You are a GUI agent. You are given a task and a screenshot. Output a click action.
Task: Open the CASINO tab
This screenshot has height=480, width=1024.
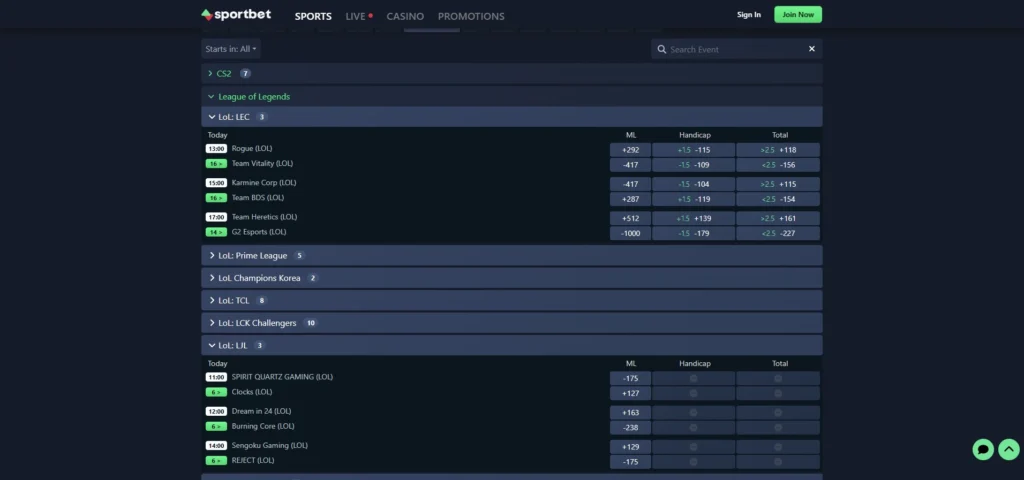tap(405, 16)
